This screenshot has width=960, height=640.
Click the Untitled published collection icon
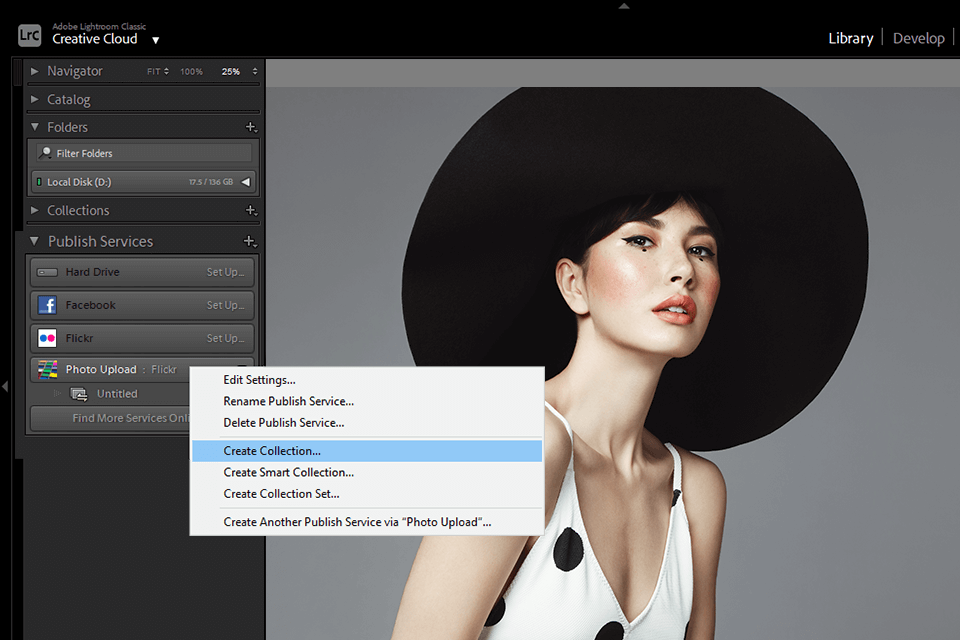pos(79,394)
